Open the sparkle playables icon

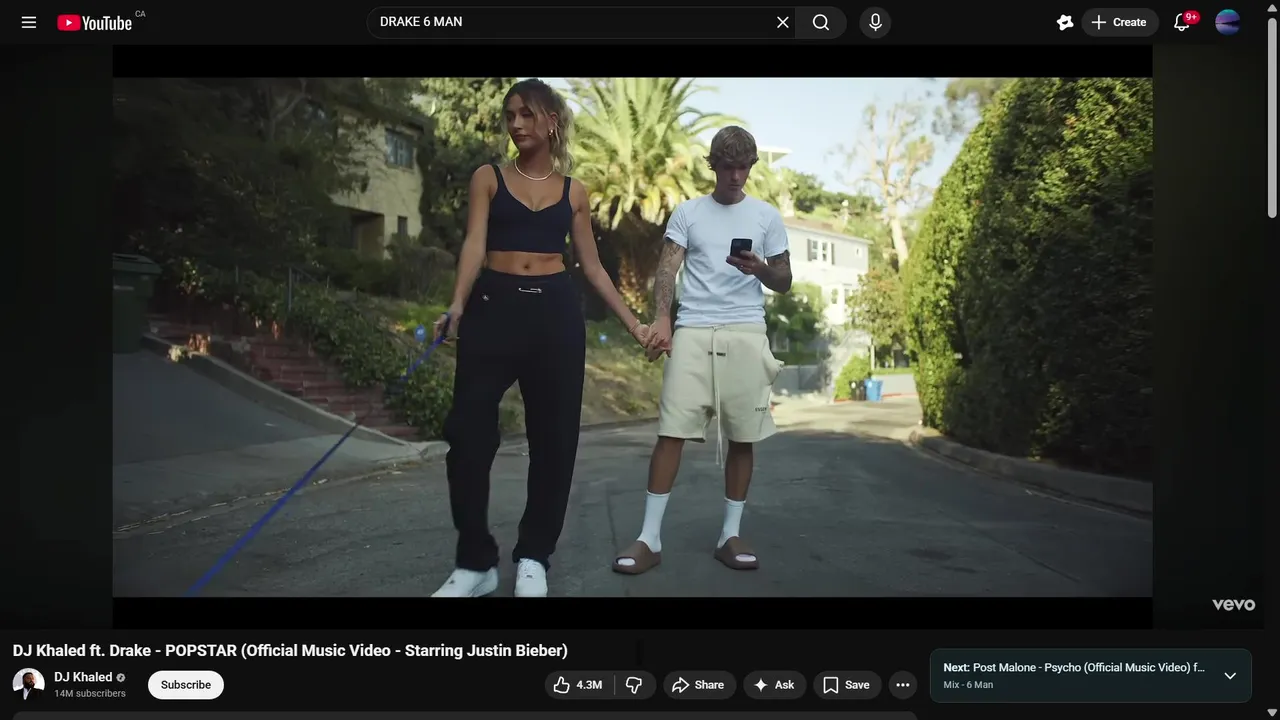coord(1065,22)
